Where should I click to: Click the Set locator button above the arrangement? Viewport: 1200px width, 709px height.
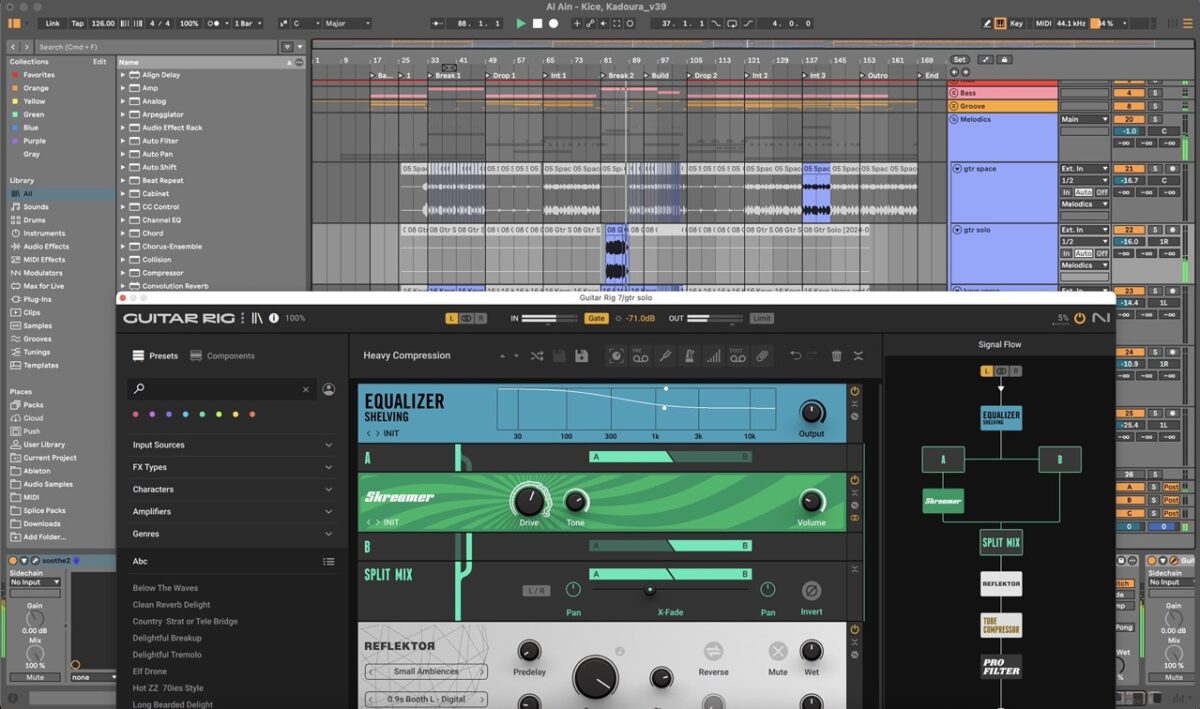(x=957, y=59)
